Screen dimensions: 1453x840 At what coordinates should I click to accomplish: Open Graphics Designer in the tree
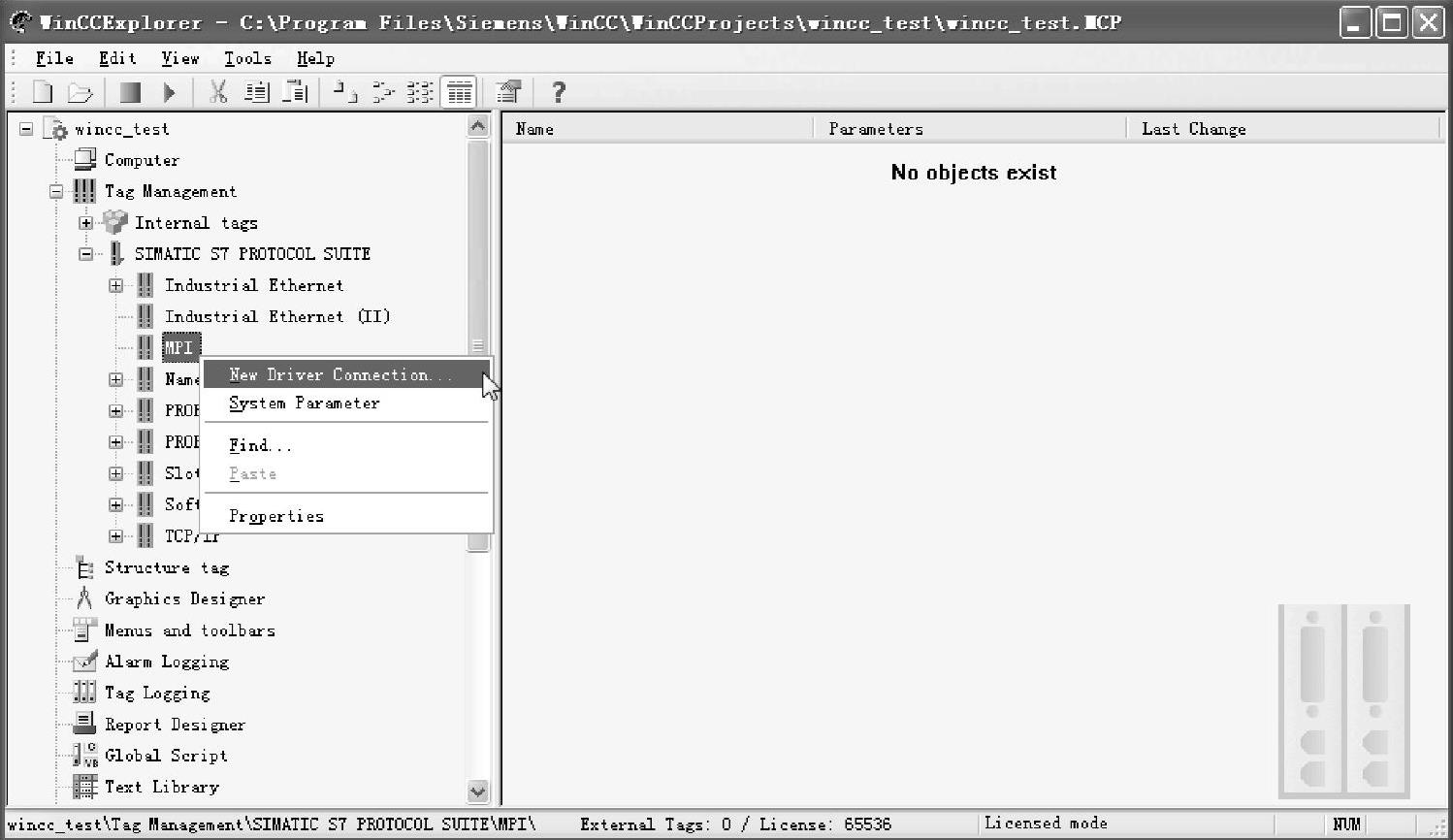[184, 599]
